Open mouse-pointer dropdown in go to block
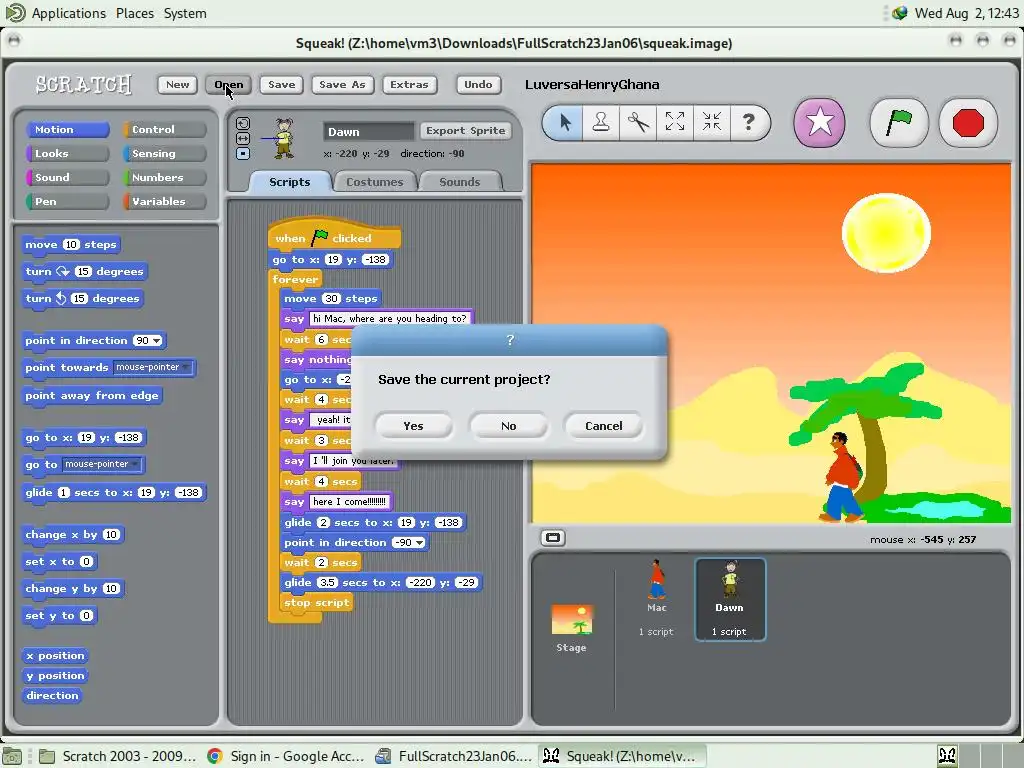1024x768 pixels. click(x=135, y=464)
